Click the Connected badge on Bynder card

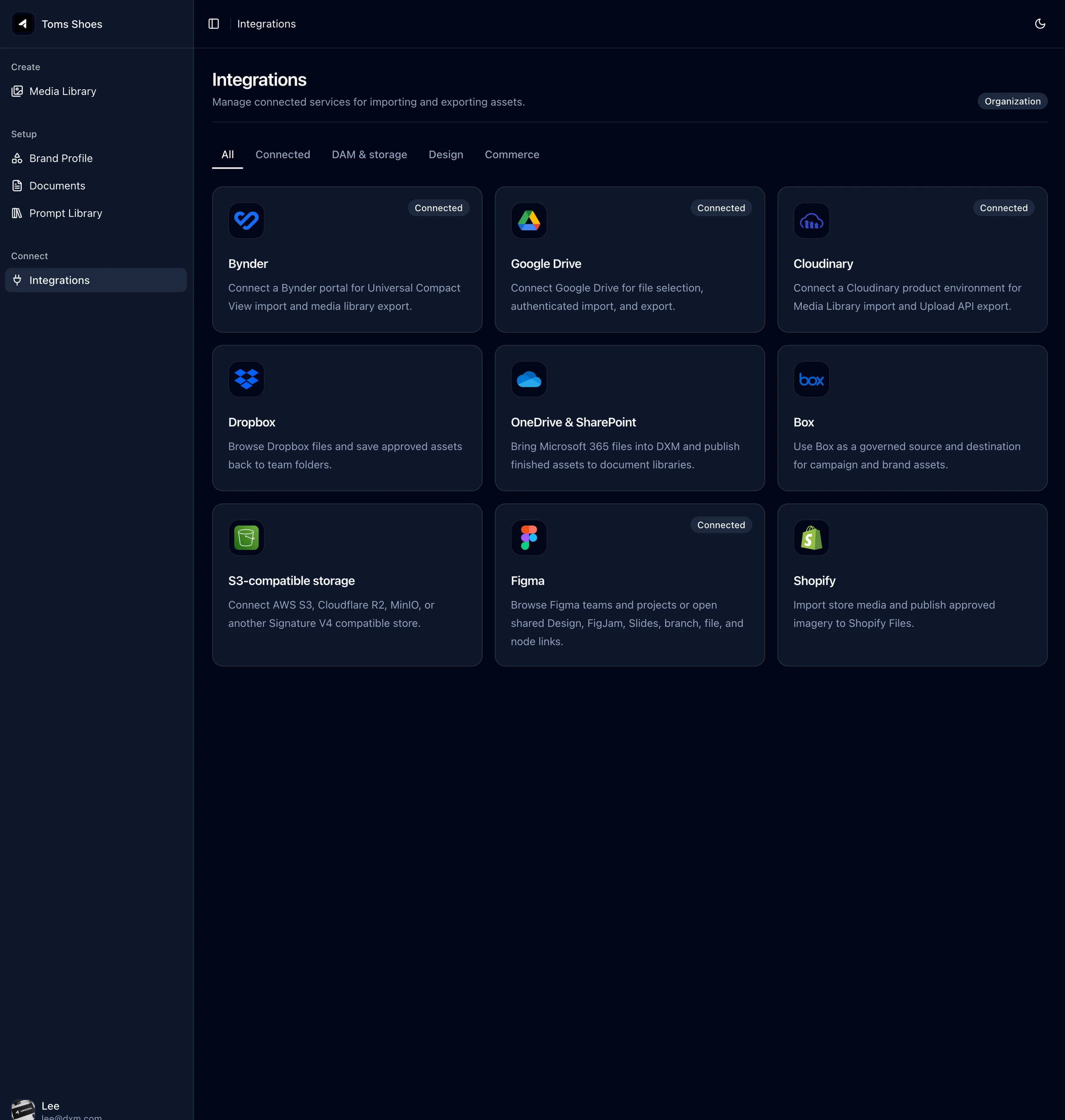point(438,208)
